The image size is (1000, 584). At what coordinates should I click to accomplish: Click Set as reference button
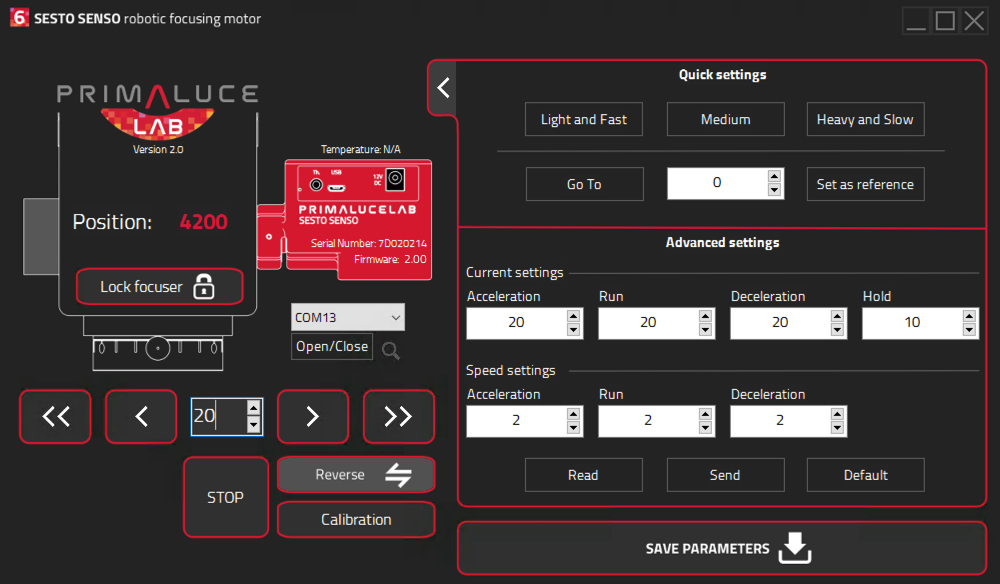(x=865, y=184)
